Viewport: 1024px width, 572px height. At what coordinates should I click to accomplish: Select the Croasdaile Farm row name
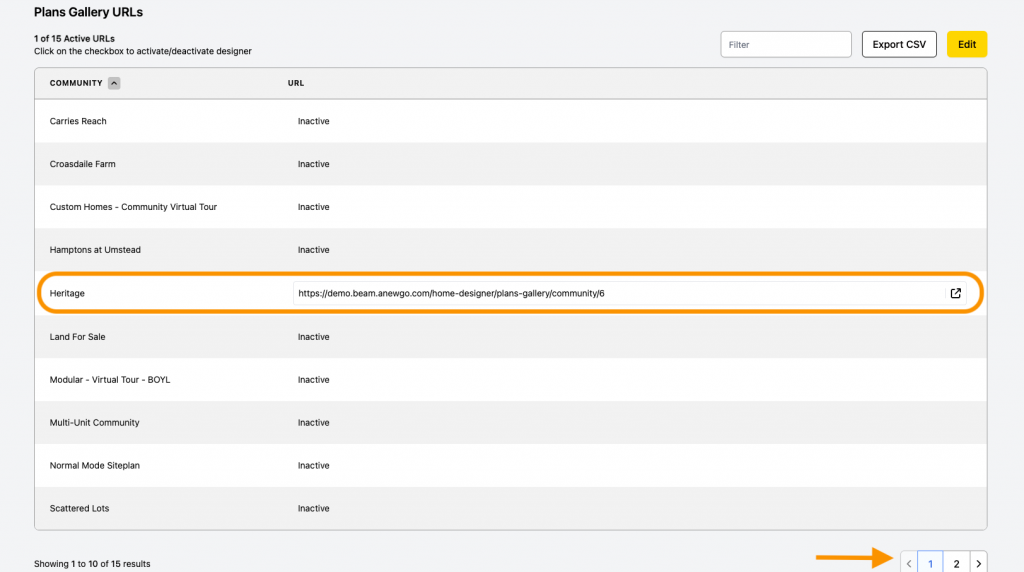pyautogui.click(x=82, y=164)
